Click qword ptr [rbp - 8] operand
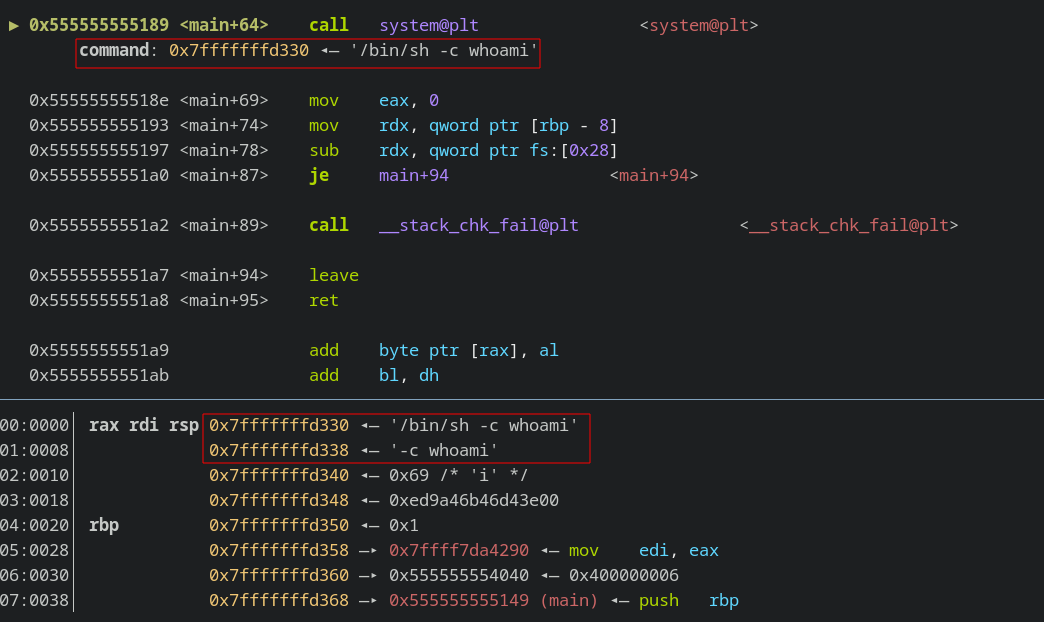Image resolution: width=1044 pixels, height=622 pixels. click(523, 126)
